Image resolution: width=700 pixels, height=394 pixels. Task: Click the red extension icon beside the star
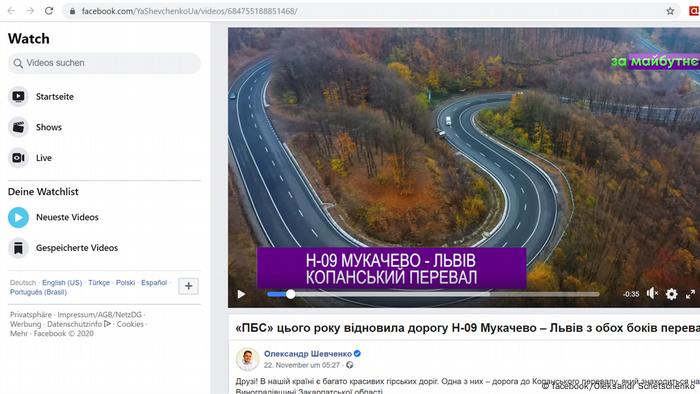pyautogui.click(x=695, y=11)
